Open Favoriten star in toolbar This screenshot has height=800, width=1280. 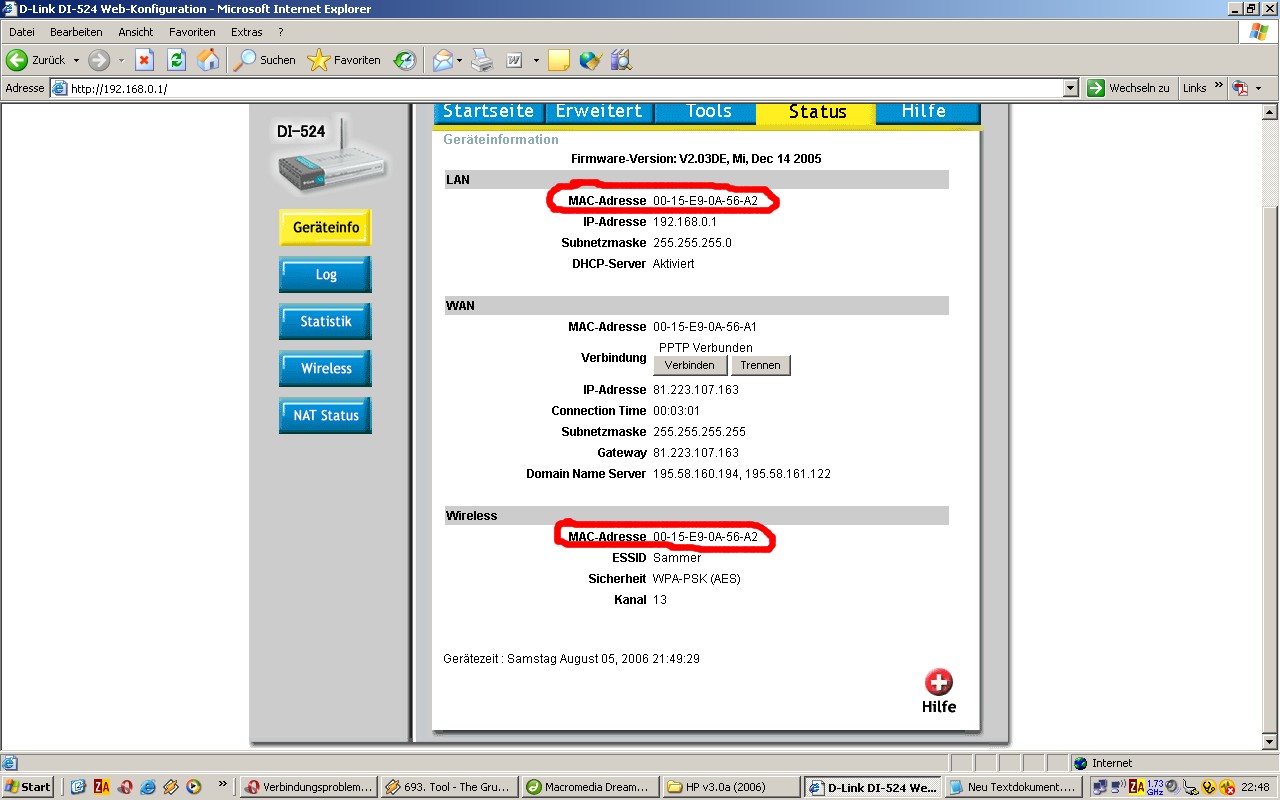pos(344,60)
